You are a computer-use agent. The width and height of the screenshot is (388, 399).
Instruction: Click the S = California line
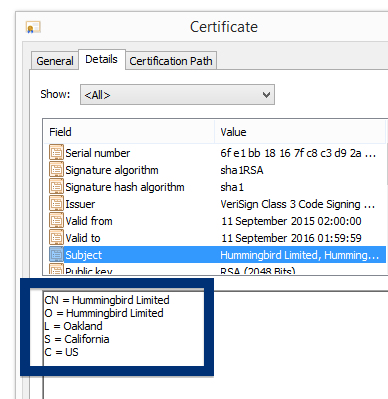click(x=77, y=339)
